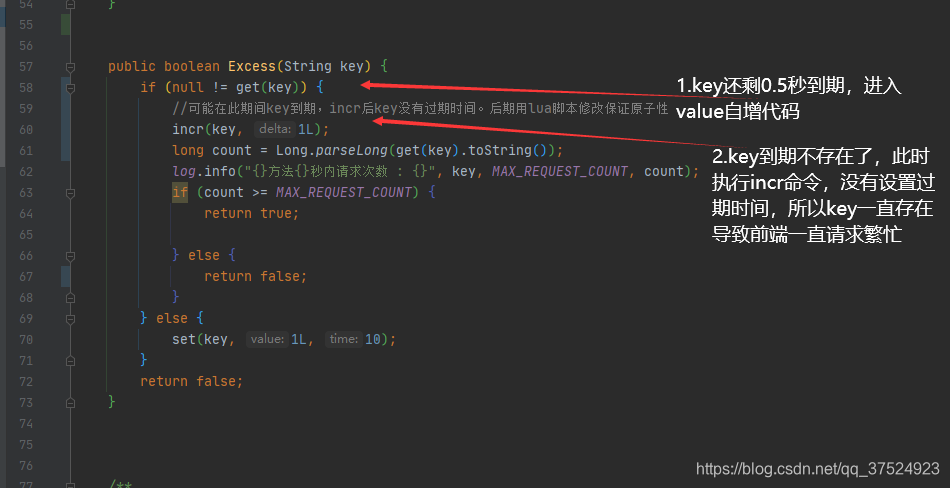Toggle the method end fold marker at line 73

click(70, 403)
